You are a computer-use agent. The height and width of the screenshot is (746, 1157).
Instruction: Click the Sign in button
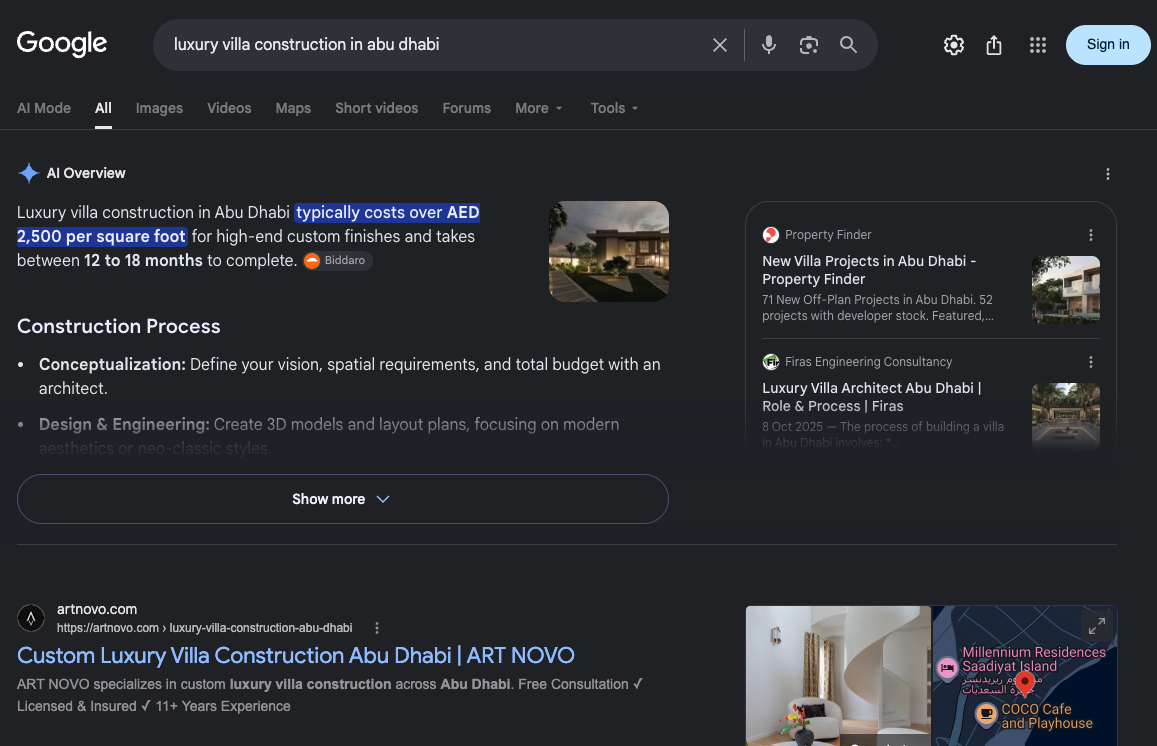pyautogui.click(x=1108, y=45)
